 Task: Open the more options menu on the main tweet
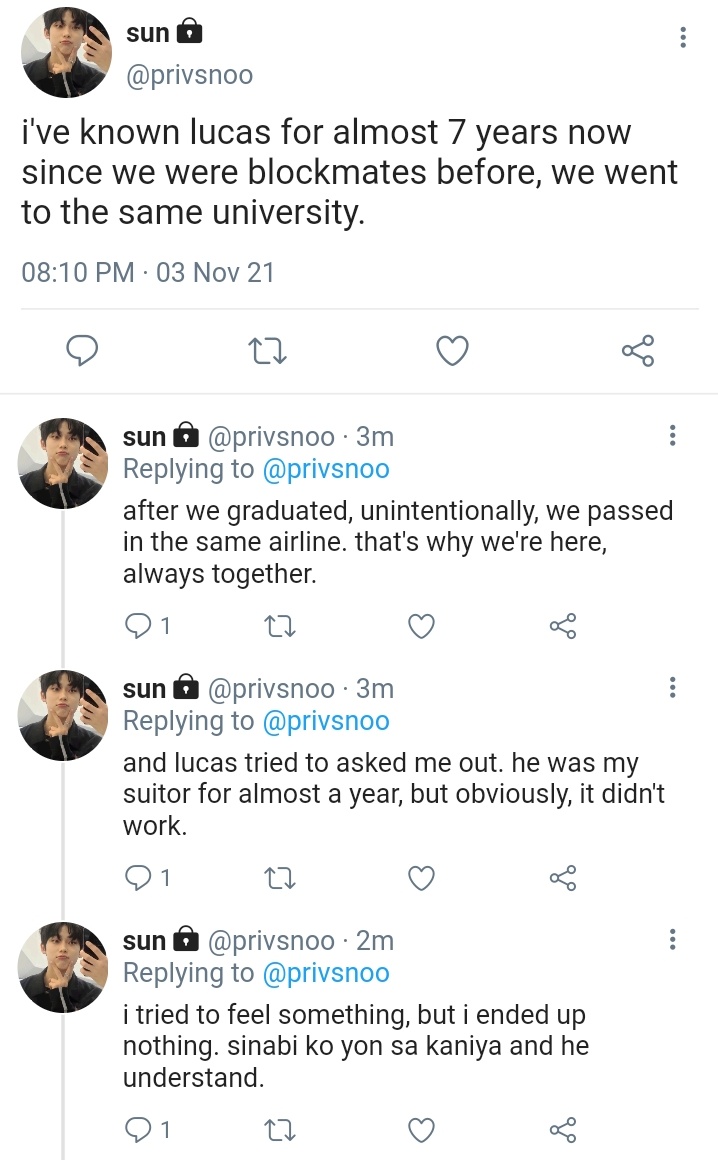[x=683, y=37]
